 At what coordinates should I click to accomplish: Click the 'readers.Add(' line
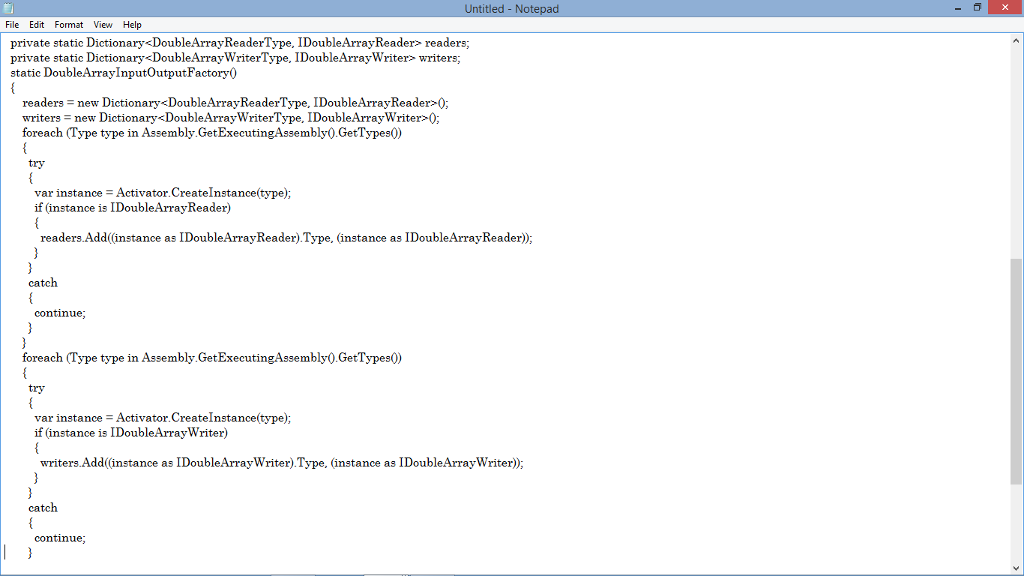click(x=286, y=238)
